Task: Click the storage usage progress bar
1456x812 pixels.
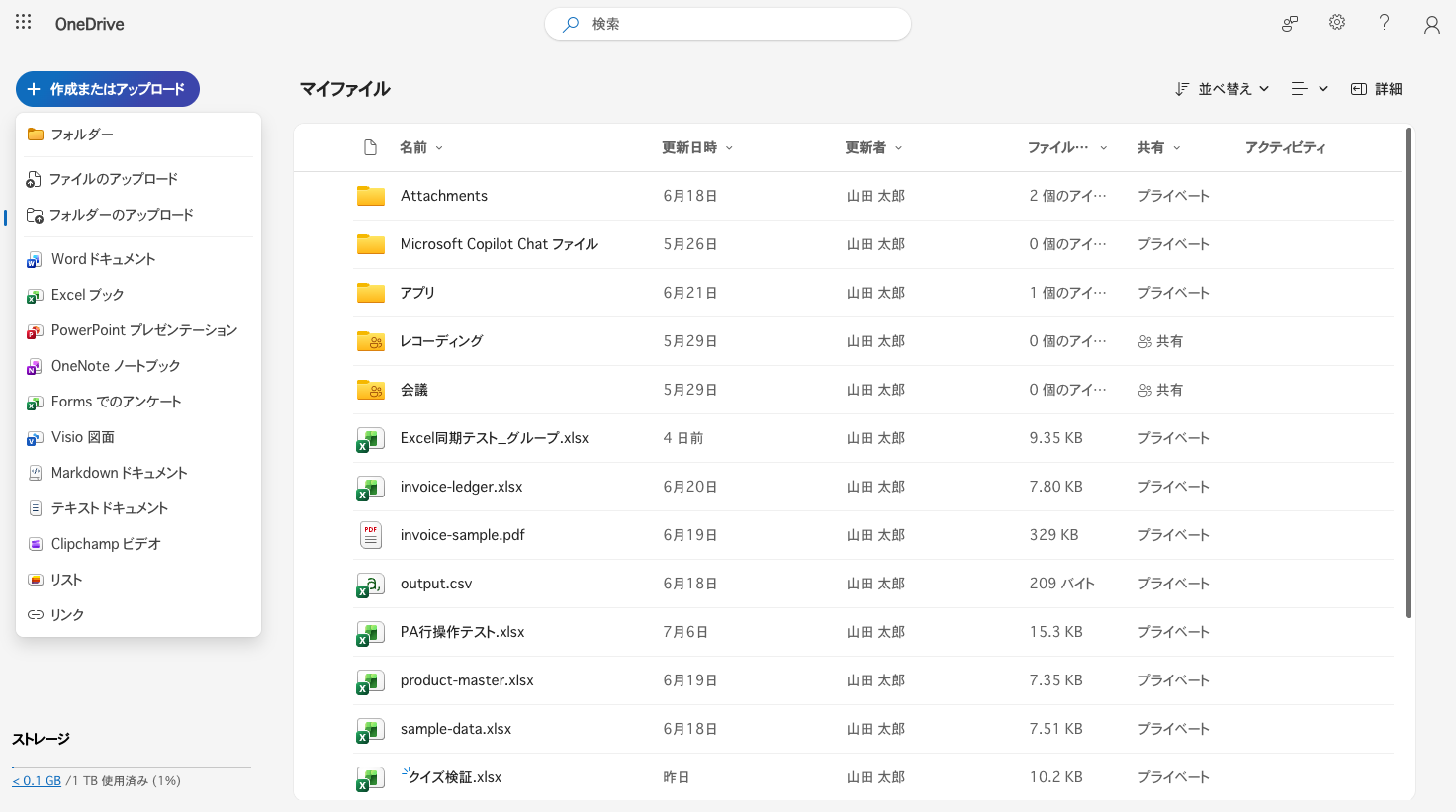Action: point(132,767)
